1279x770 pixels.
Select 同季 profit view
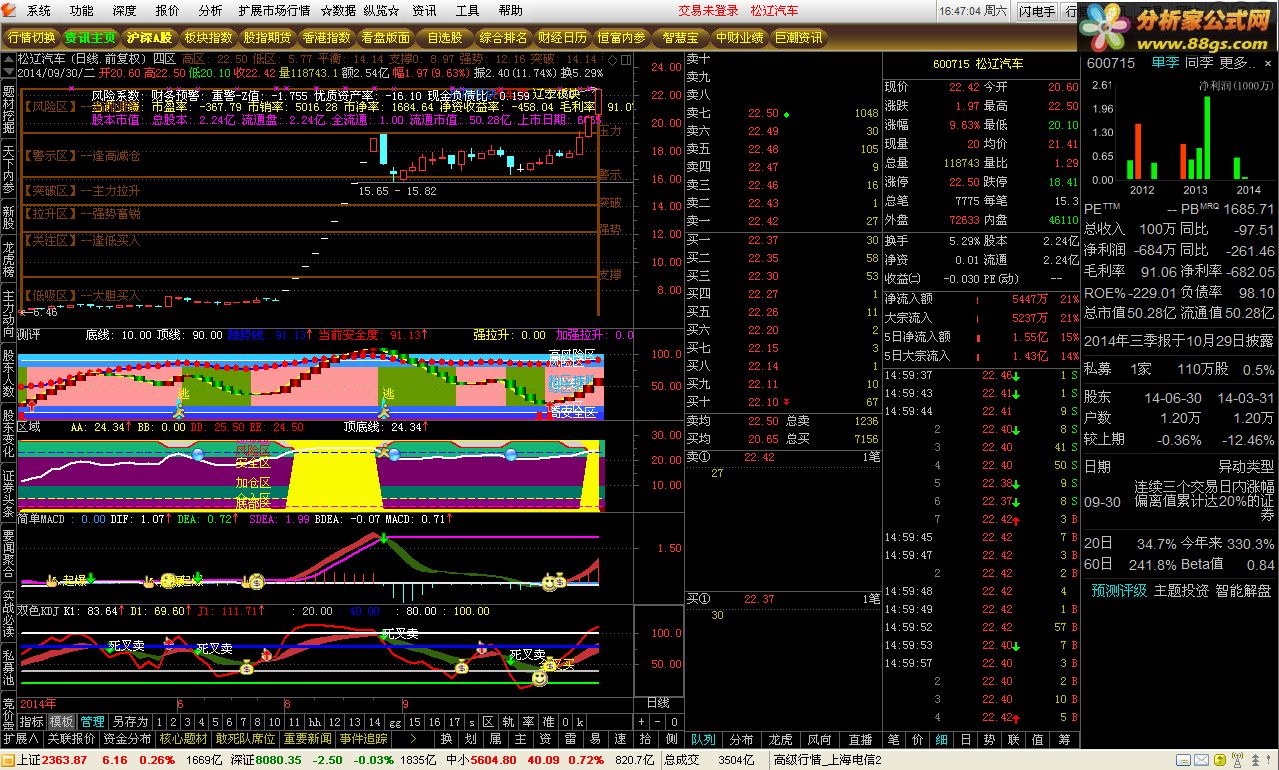tap(1199, 63)
